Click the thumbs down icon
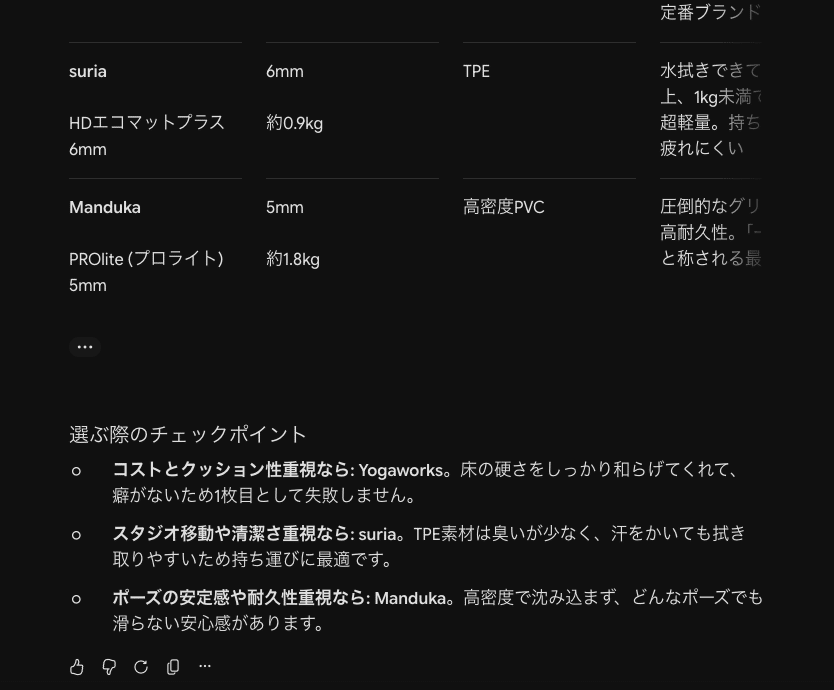 click(x=109, y=667)
